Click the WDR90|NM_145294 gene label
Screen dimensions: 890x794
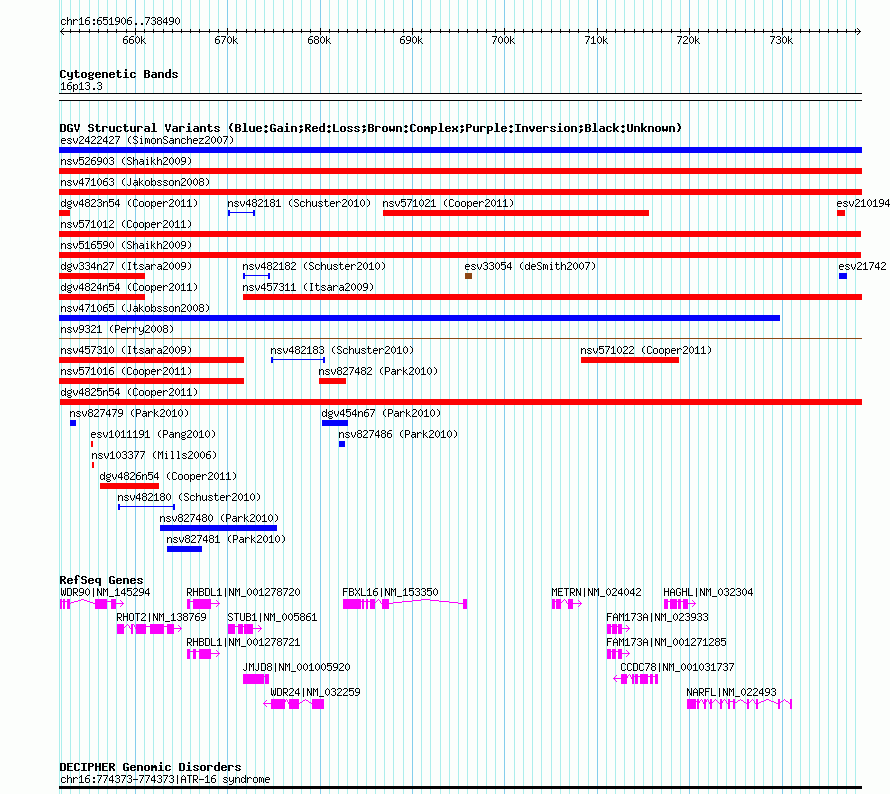point(105,592)
